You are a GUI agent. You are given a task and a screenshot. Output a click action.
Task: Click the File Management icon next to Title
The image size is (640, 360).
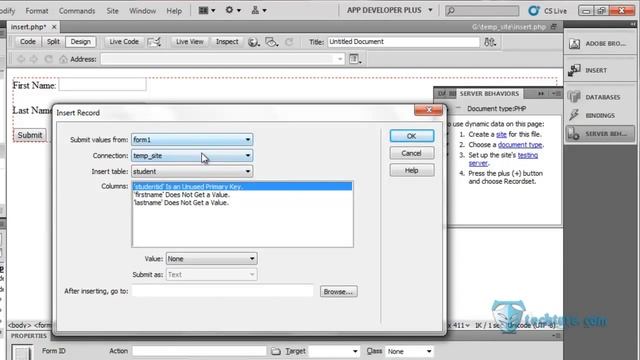[x=490, y=42]
